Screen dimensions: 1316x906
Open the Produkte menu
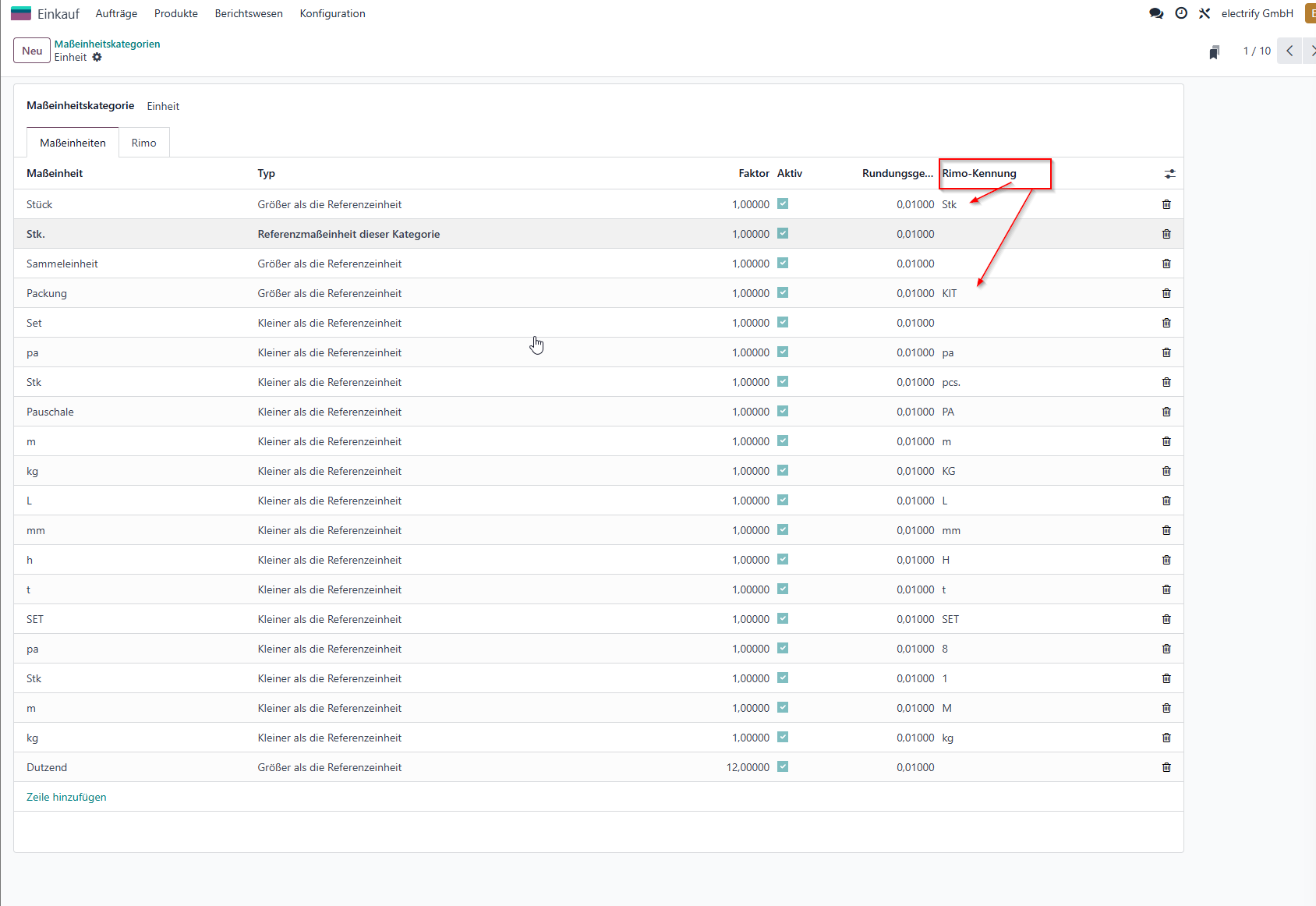click(x=176, y=13)
